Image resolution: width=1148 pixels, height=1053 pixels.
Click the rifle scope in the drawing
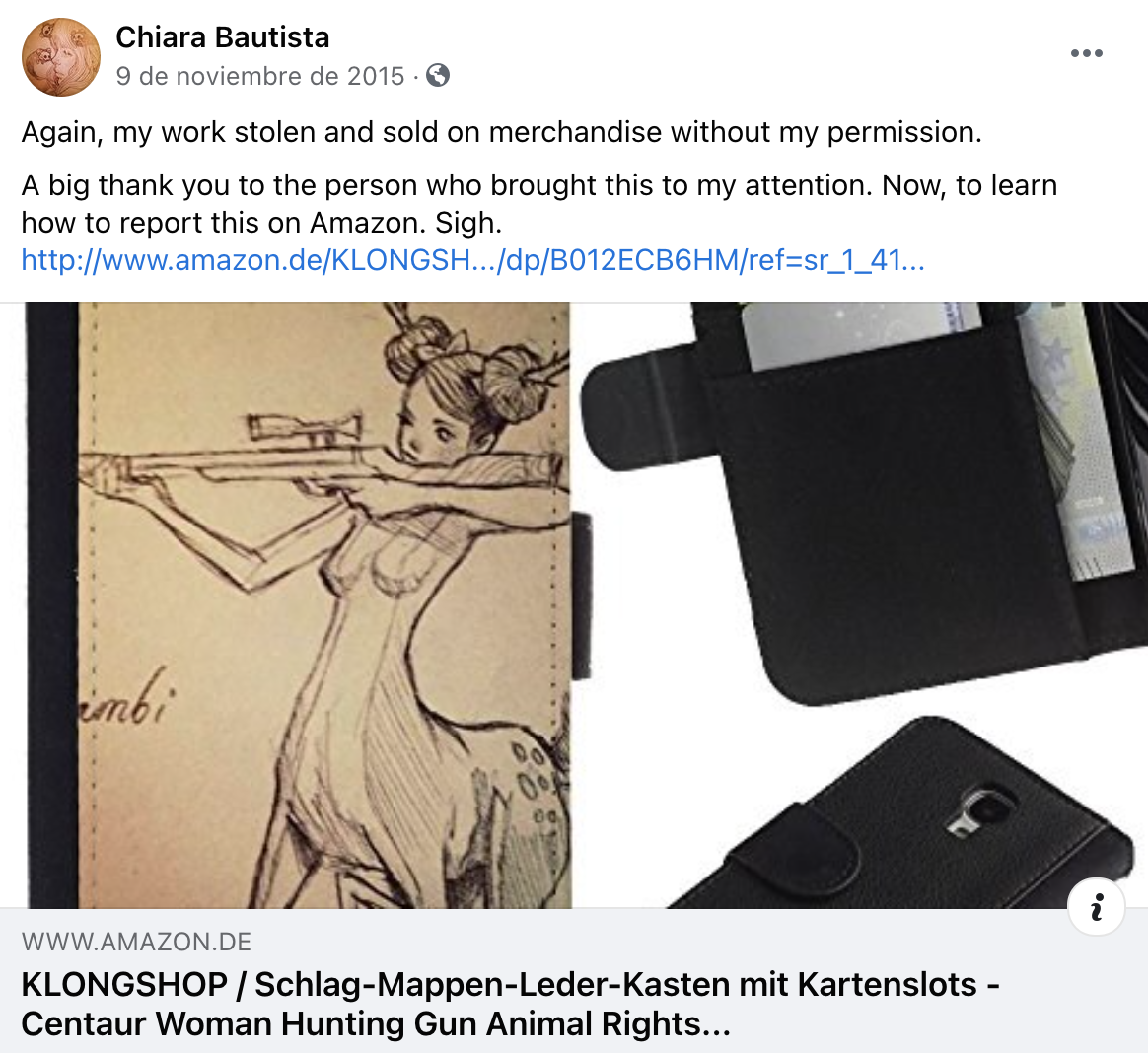[x=304, y=426]
